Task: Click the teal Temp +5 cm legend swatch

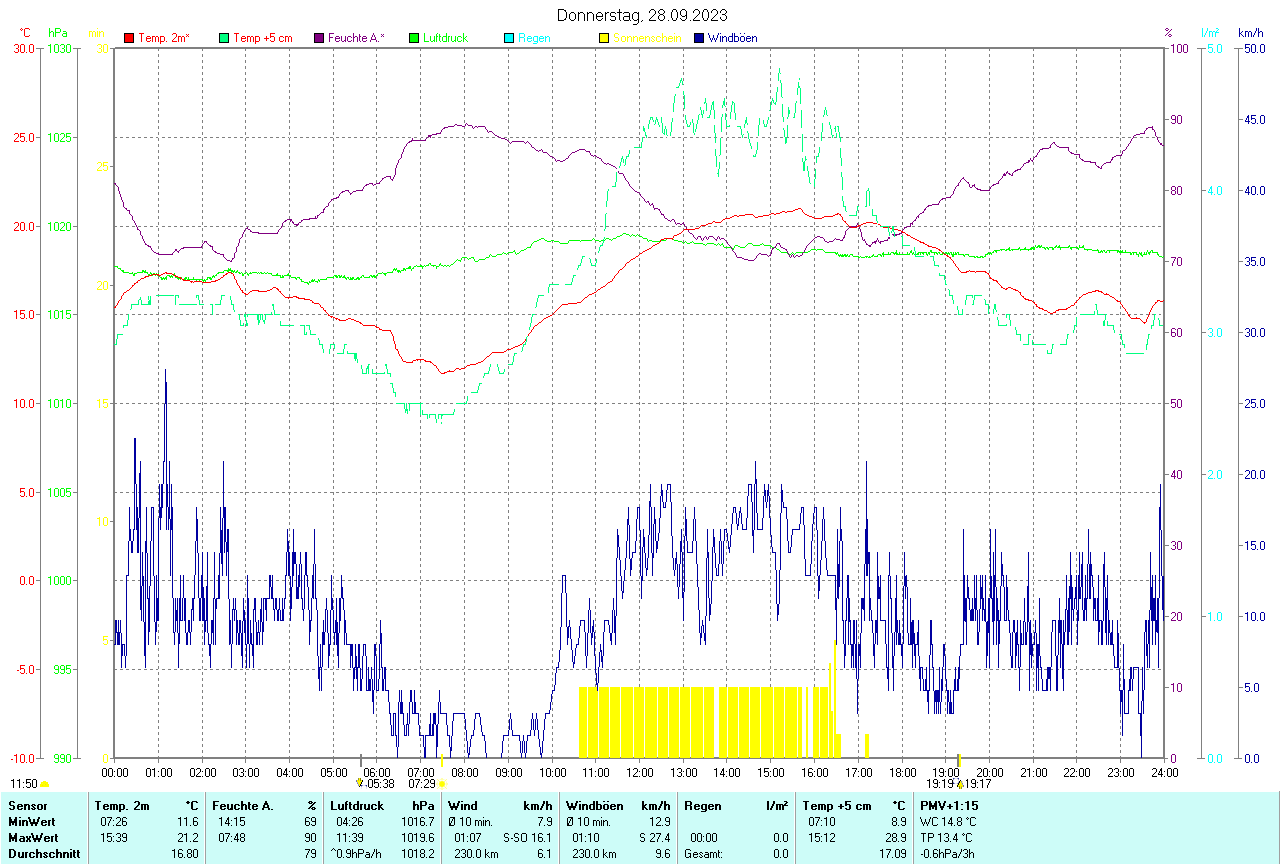Action: click(x=224, y=38)
